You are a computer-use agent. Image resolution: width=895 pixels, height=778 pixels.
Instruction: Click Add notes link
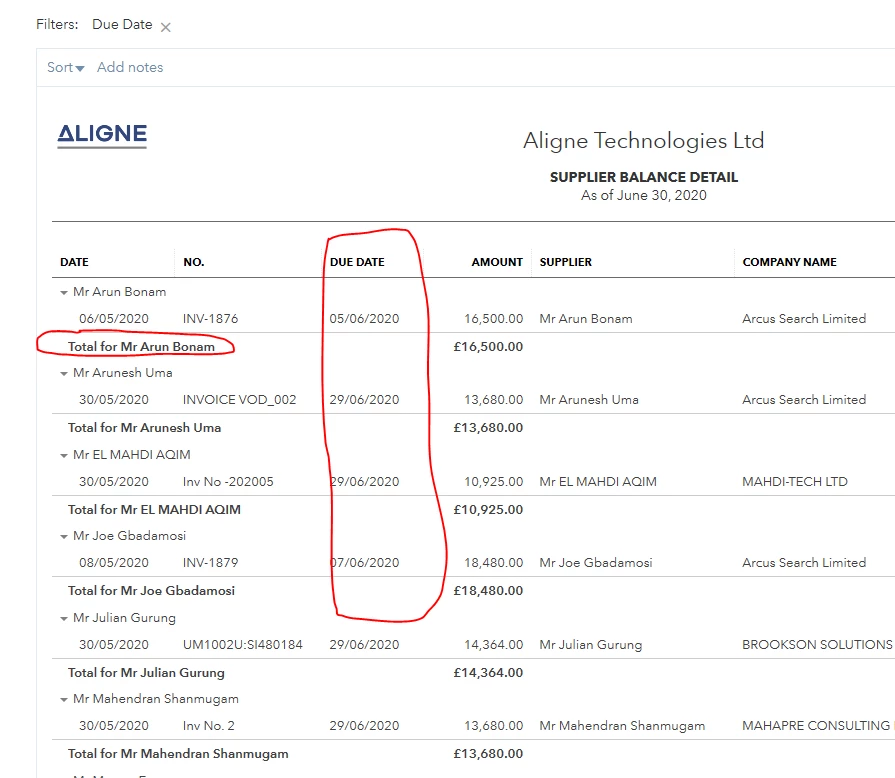tap(130, 67)
